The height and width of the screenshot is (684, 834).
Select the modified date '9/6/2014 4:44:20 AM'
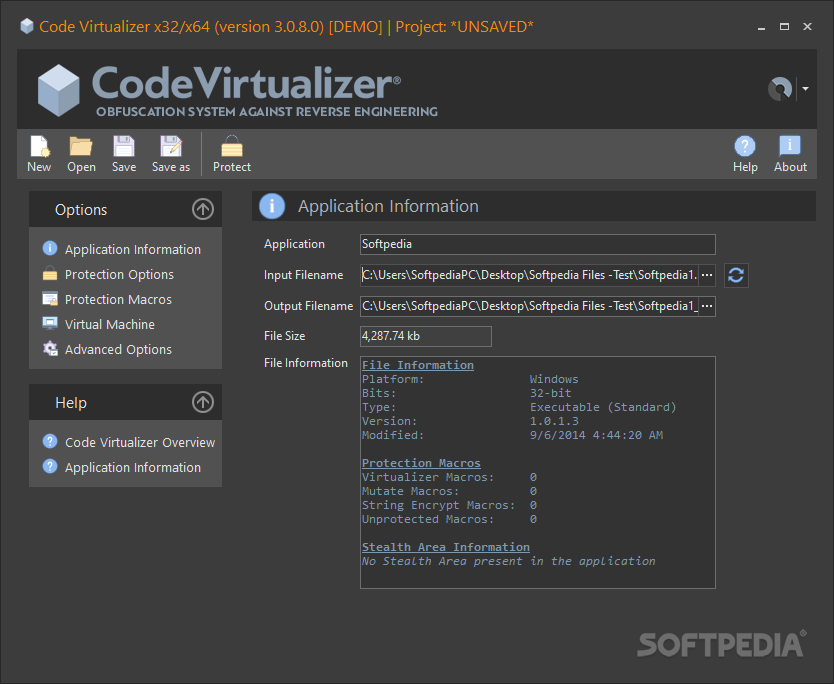[x=596, y=435]
